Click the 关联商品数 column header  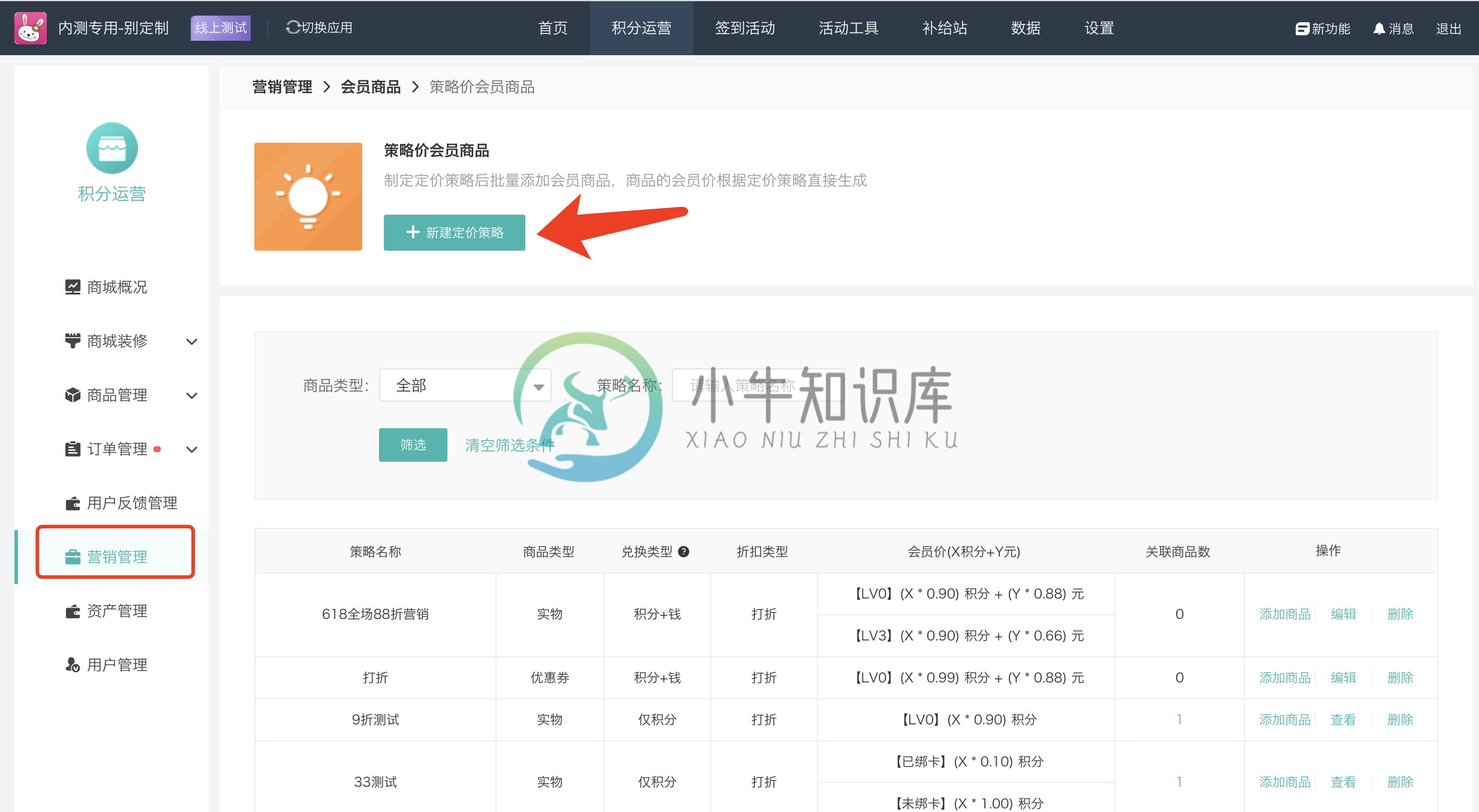[1178, 552]
